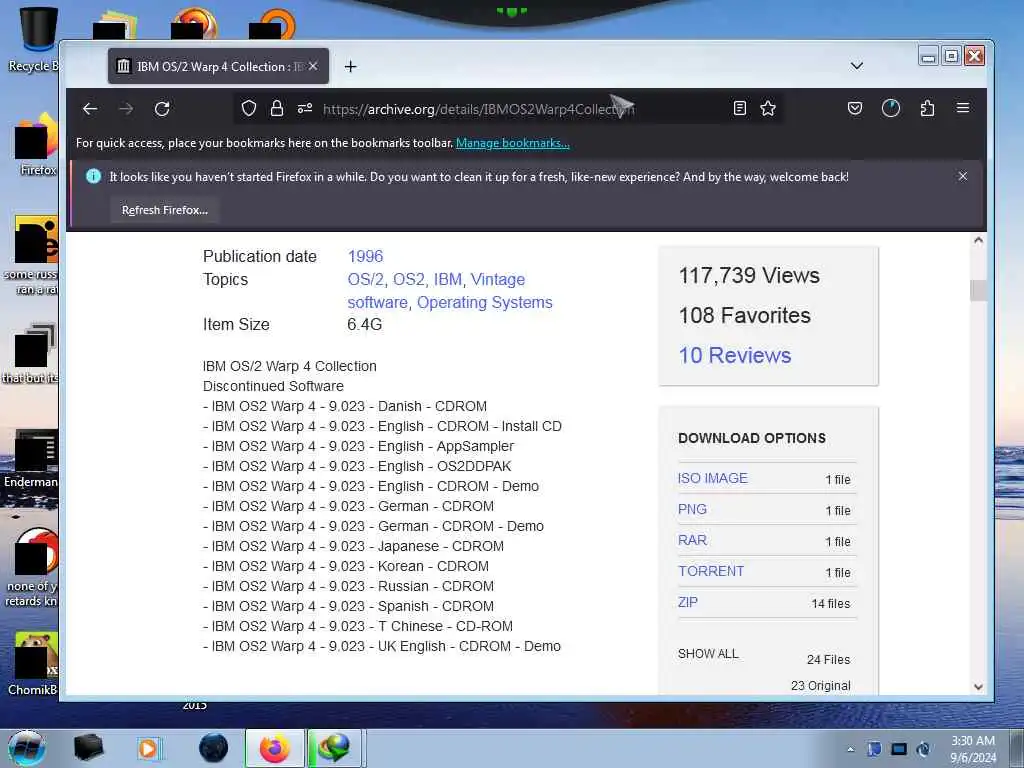Click SHOW ALL download files
Image resolution: width=1024 pixels, height=768 pixels.
point(708,654)
